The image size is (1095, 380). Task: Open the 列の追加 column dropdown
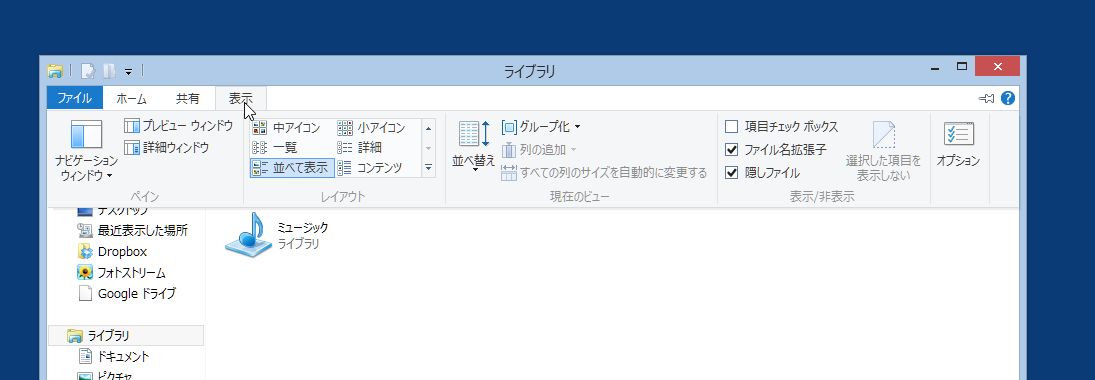click(539, 149)
